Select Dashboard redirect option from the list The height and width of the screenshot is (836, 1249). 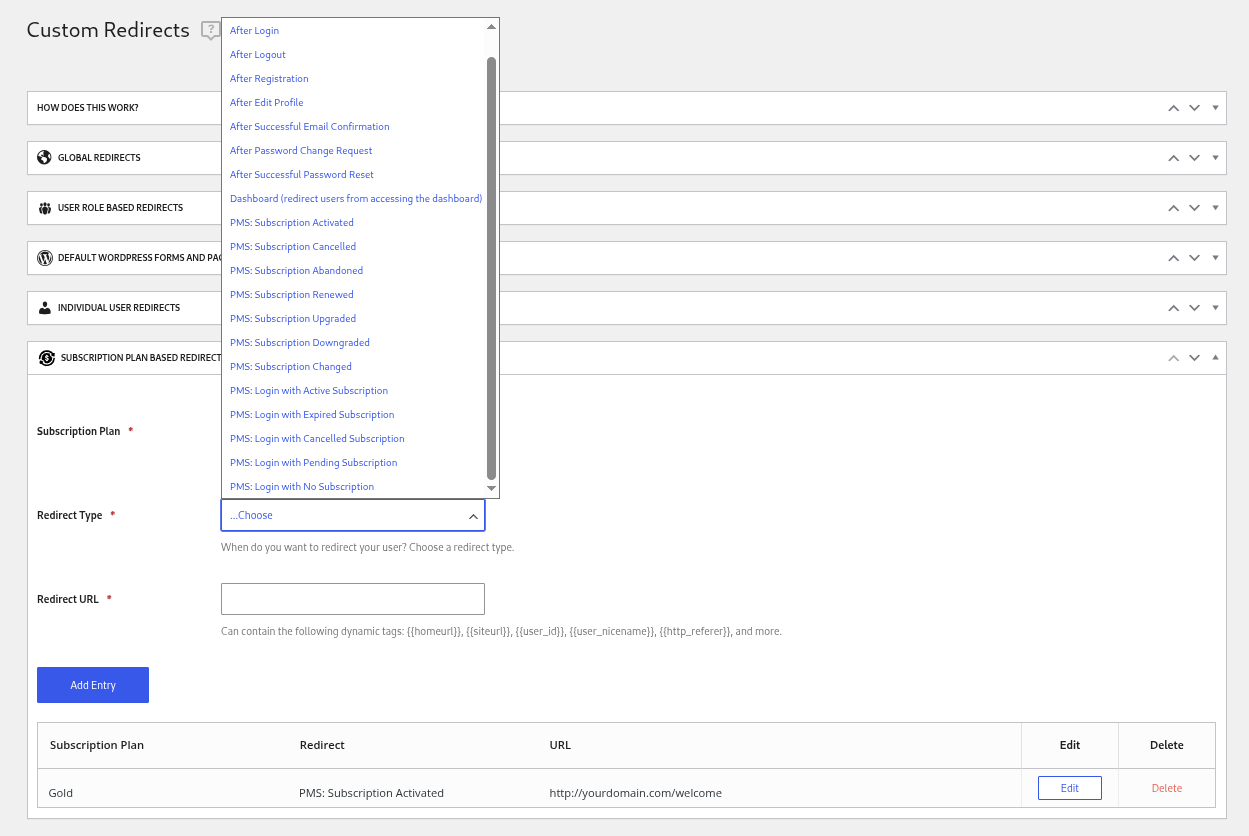(x=355, y=198)
